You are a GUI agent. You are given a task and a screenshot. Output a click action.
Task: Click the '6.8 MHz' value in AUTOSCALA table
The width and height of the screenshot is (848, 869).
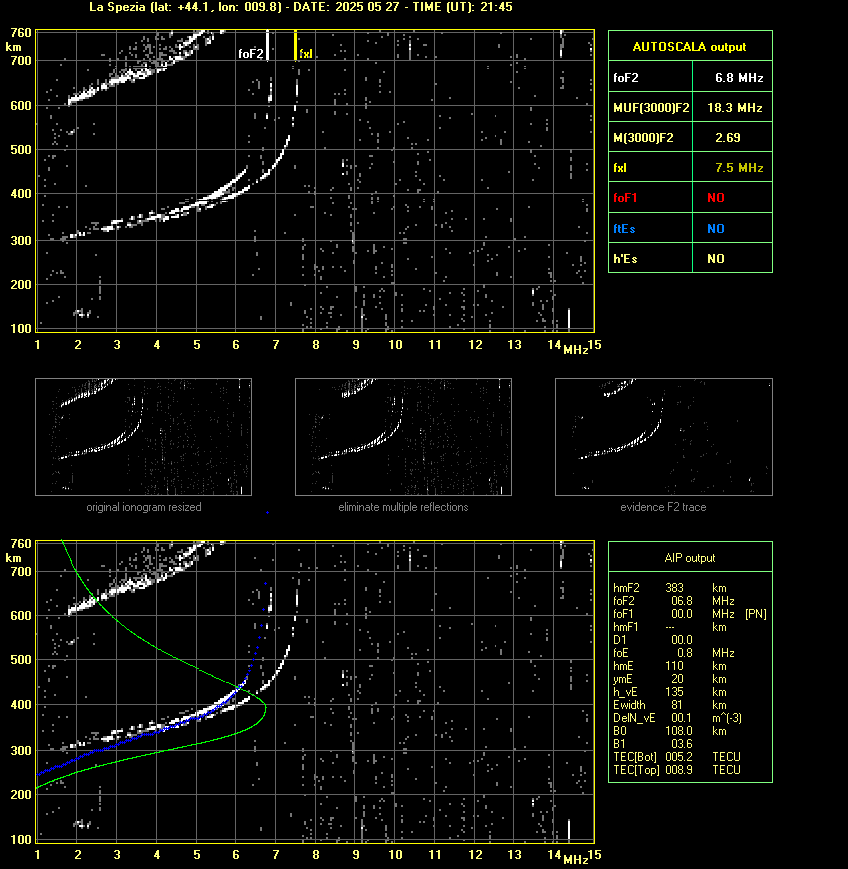coord(739,78)
